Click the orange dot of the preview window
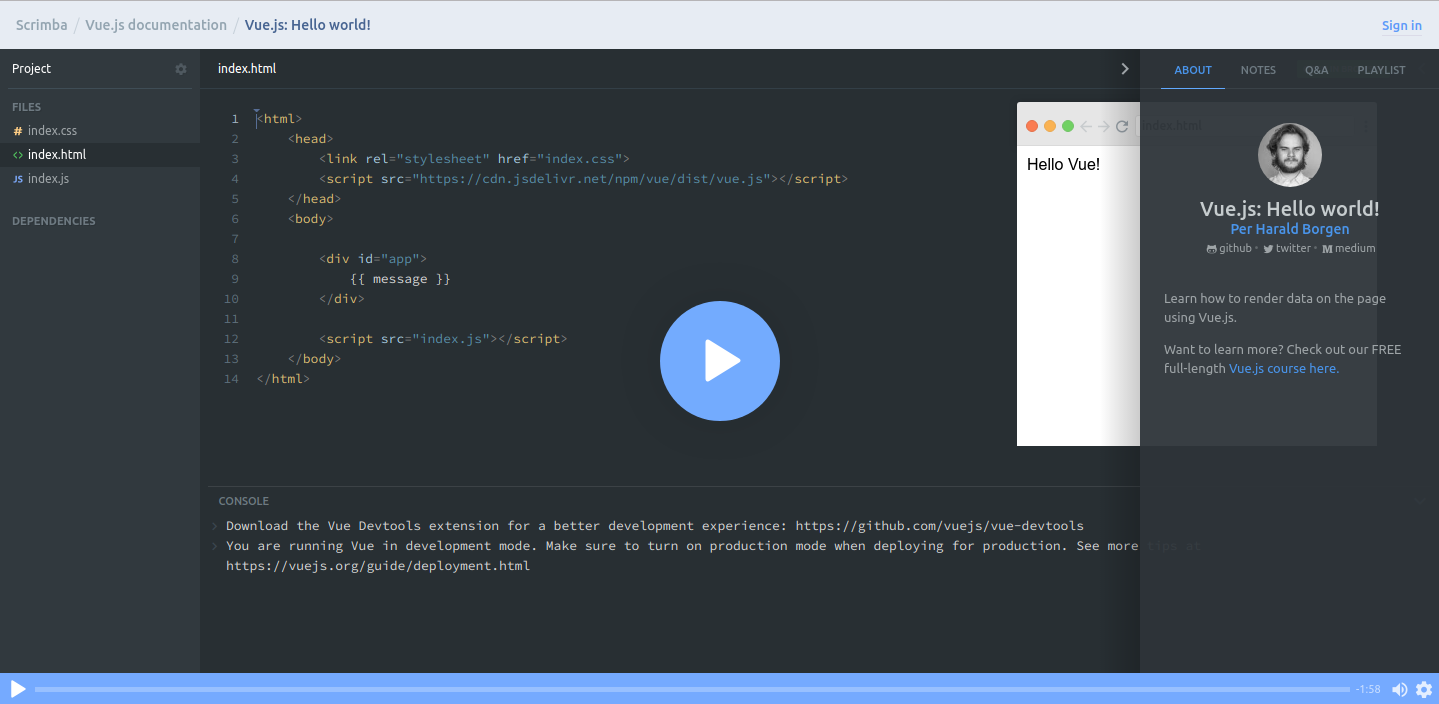Image resolution: width=1439 pixels, height=704 pixels. coord(1050,126)
